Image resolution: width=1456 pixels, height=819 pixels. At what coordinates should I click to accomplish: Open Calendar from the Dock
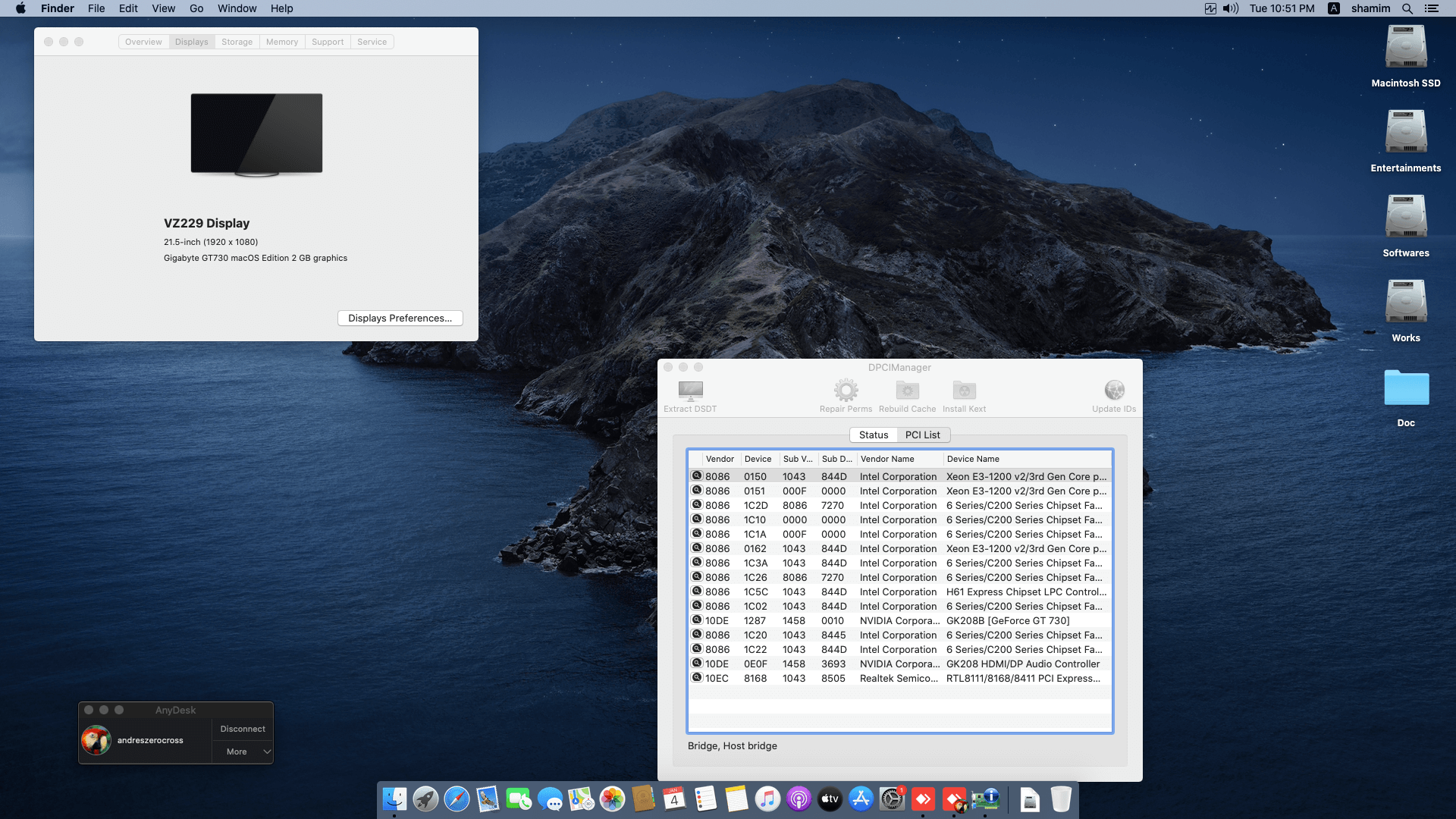pos(674,799)
